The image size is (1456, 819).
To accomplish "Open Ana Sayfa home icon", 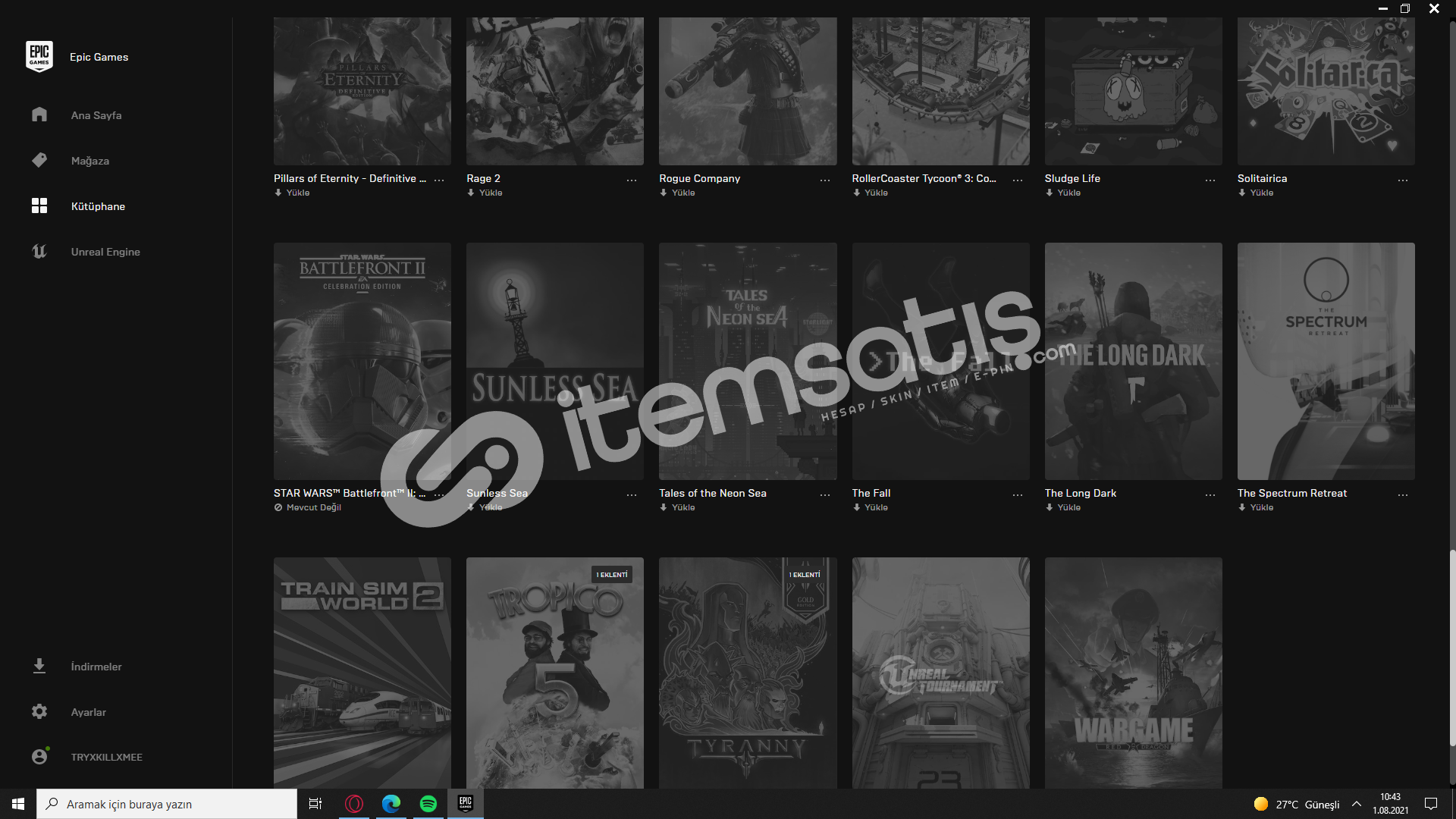I will click(x=39, y=115).
